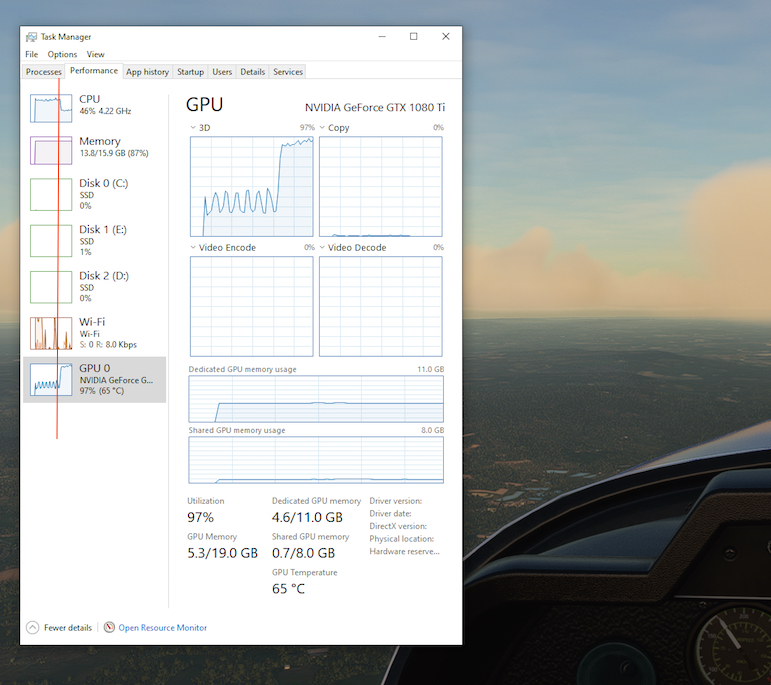Click the Task Manager title bar icon
This screenshot has width=771, height=685.
click(x=31, y=37)
